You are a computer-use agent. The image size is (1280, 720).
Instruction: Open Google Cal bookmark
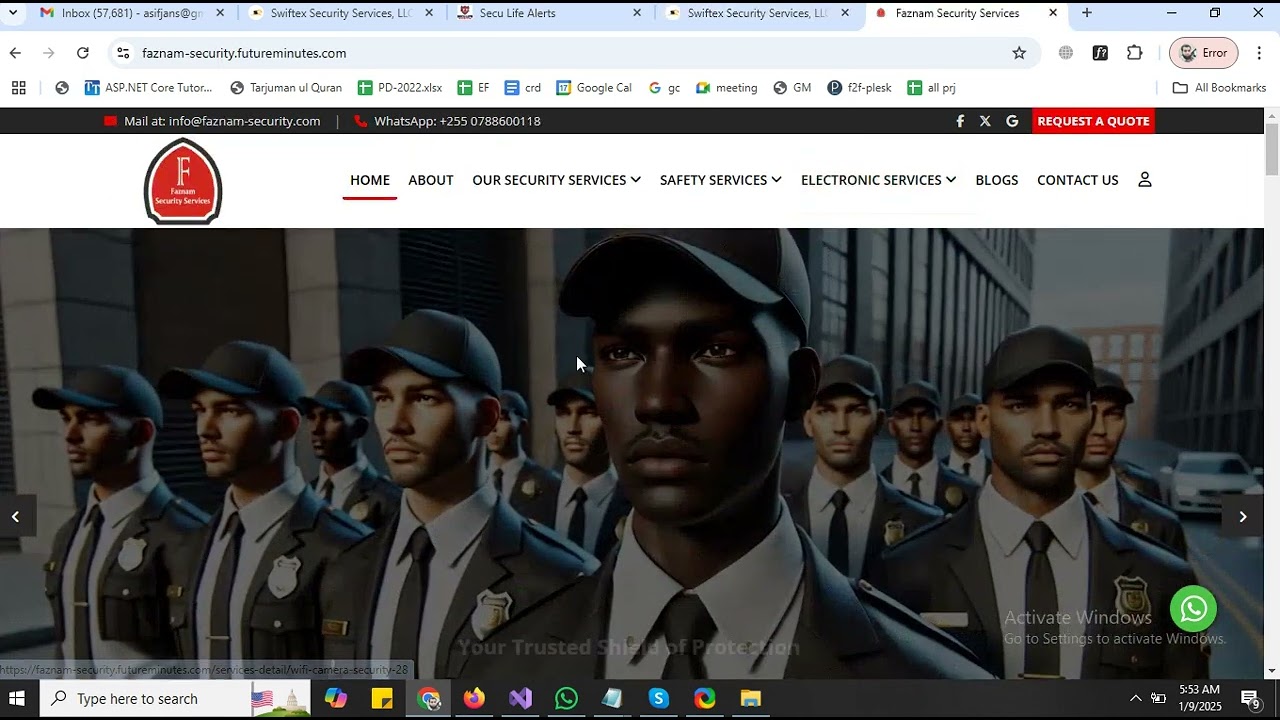point(594,88)
